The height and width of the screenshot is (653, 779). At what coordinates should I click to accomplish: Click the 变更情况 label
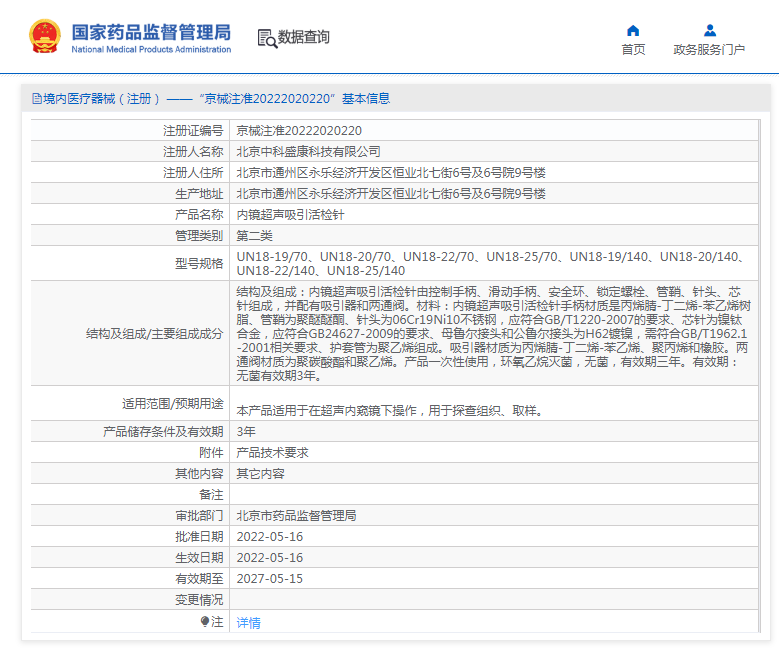[199, 600]
